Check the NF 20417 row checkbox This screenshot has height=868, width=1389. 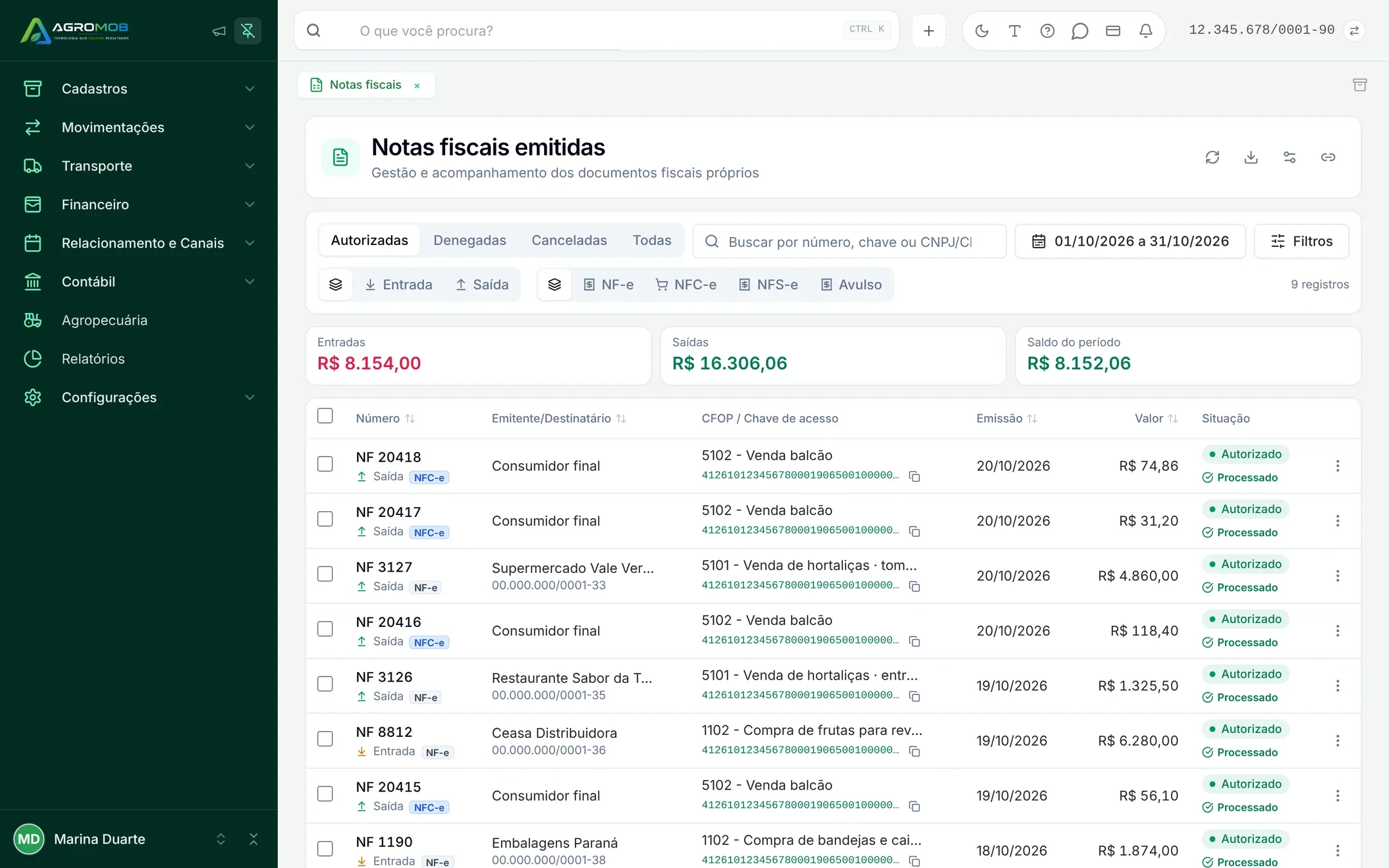tap(325, 519)
